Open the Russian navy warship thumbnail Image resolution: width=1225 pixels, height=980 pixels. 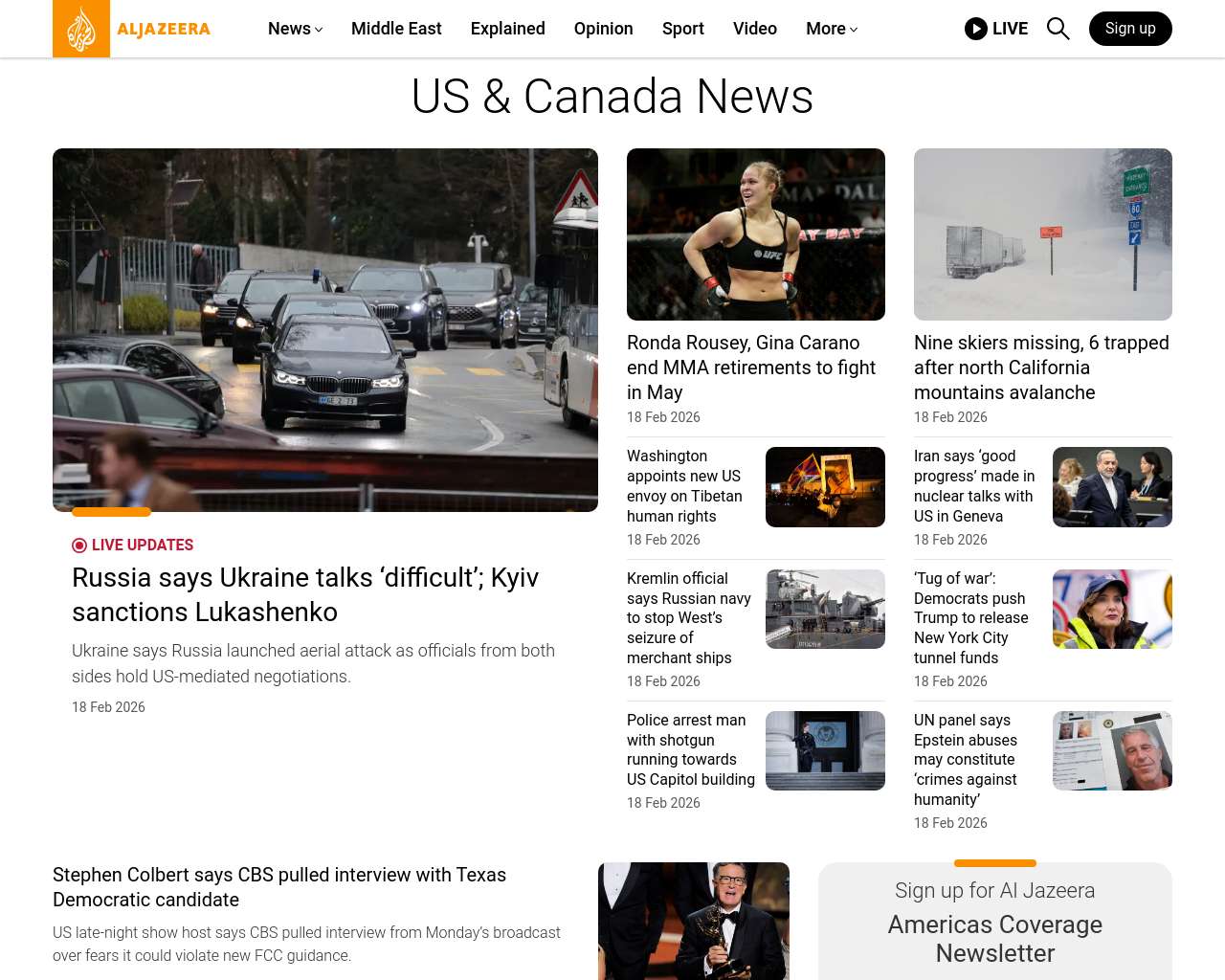(x=825, y=609)
